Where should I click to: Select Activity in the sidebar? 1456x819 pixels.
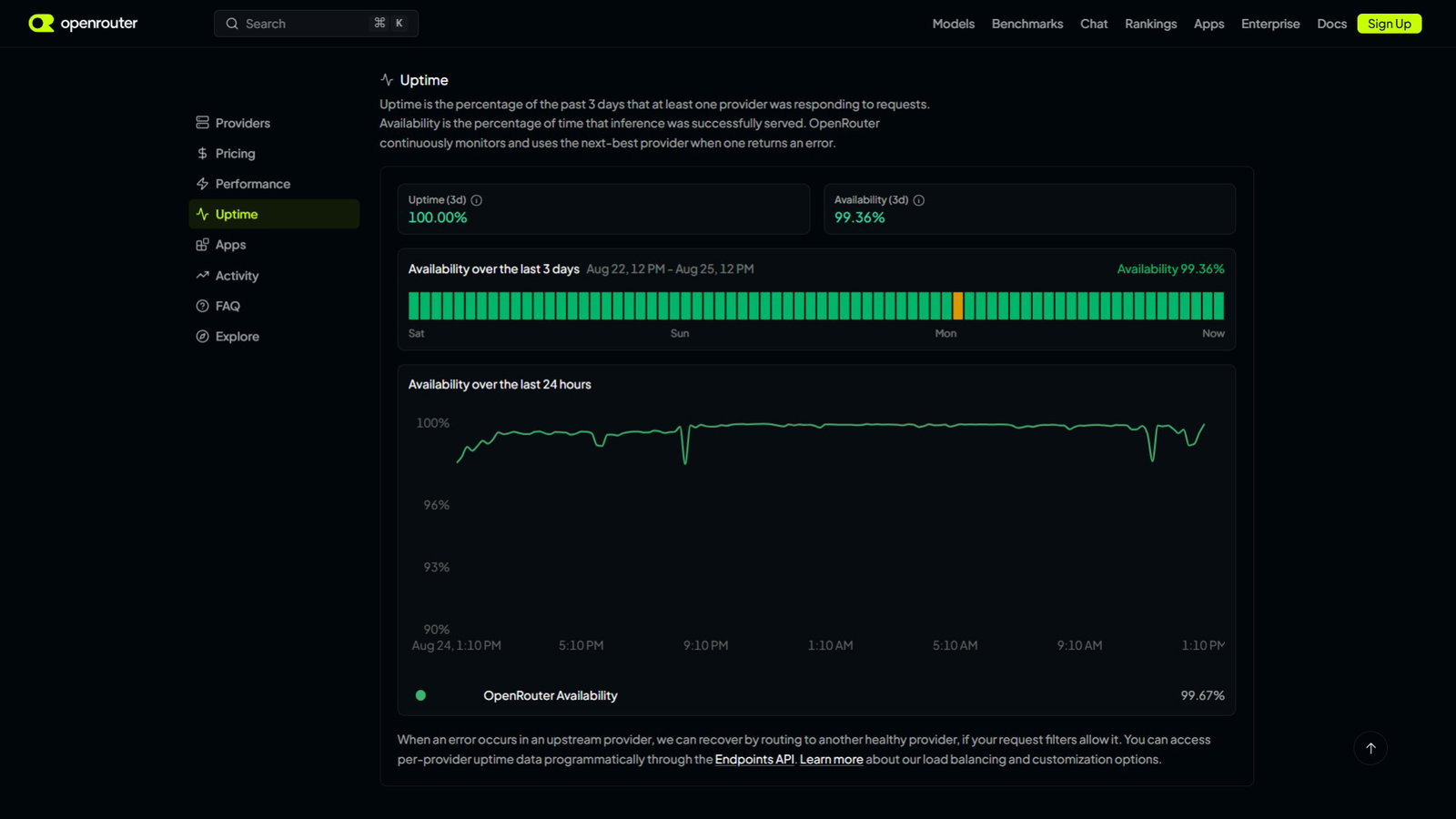pos(274,276)
